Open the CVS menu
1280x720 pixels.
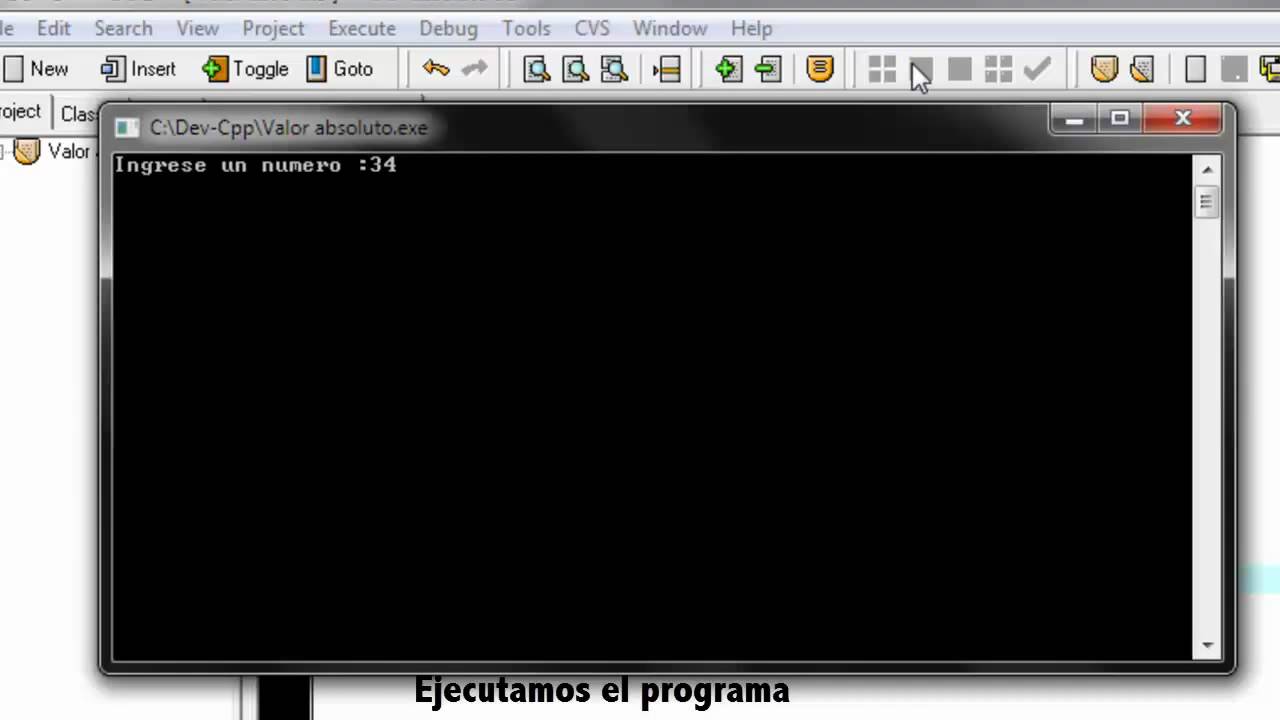pyautogui.click(x=592, y=28)
